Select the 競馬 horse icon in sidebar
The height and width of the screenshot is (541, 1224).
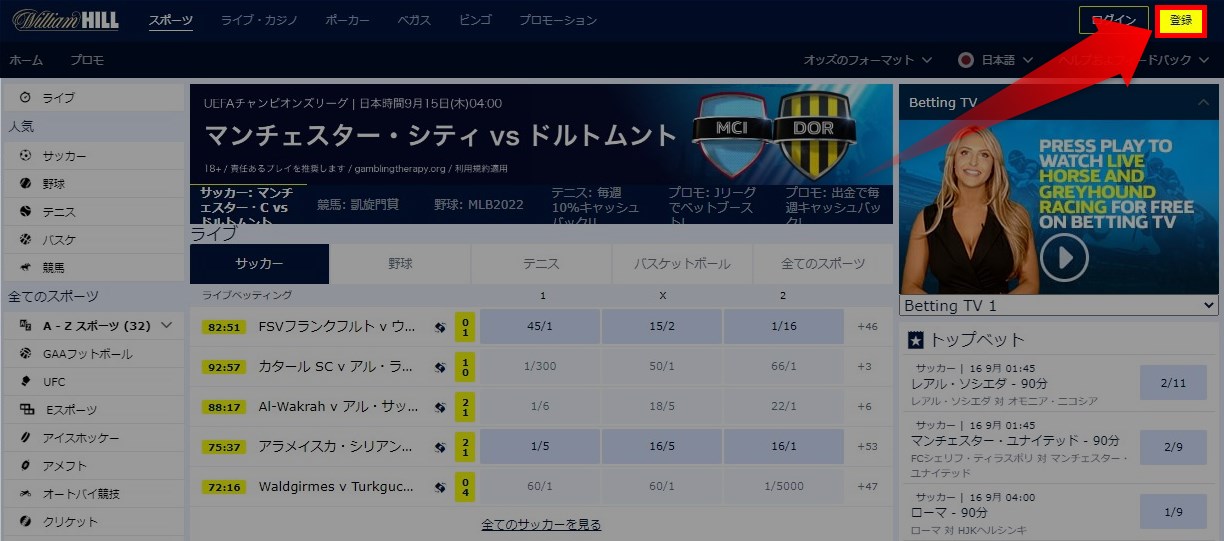point(25,268)
